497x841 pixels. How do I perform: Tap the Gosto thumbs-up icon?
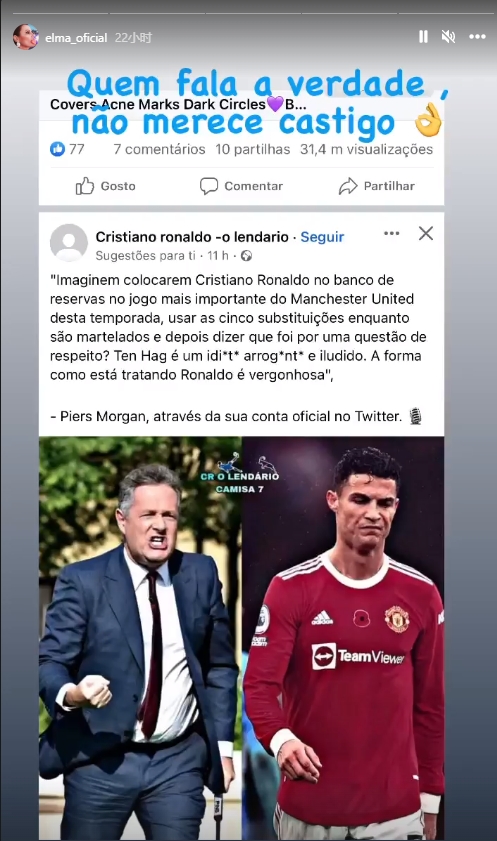pyautogui.click(x=85, y=186)
